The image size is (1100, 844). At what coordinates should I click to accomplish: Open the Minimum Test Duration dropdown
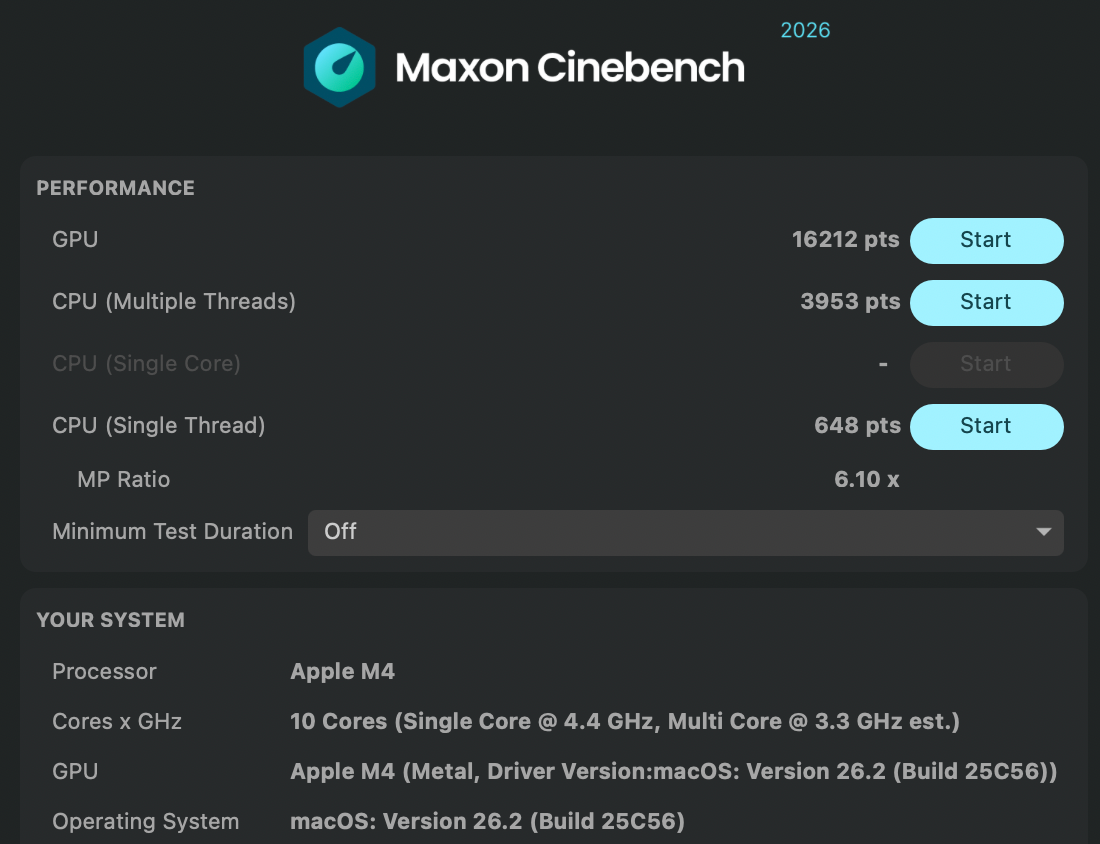pyautogui.click(x=685, y=532)
